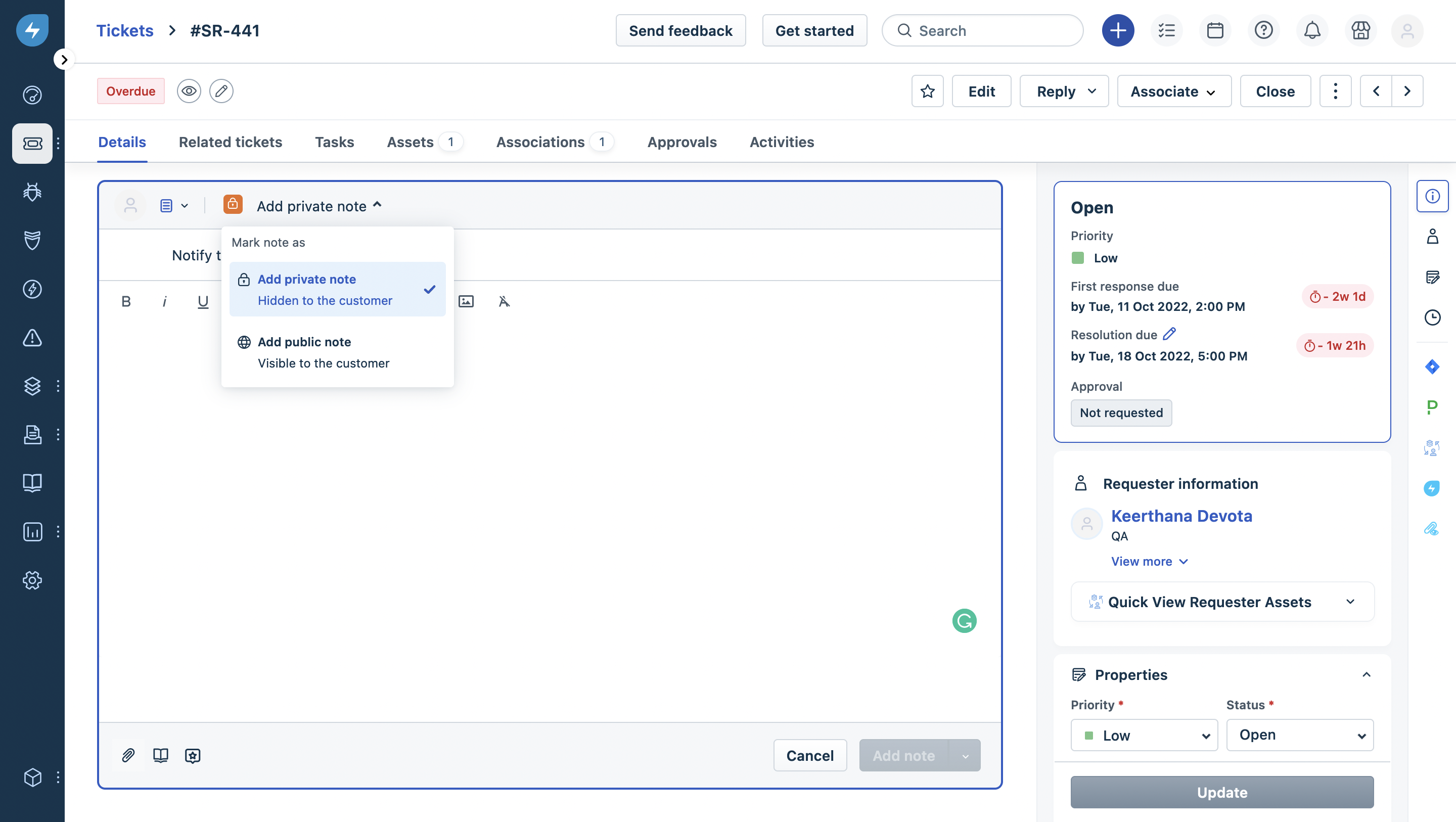The height and width of the screenshot is (822, 1456).
Task: Open the marketplace store icon
Action: coord(1360,30)
